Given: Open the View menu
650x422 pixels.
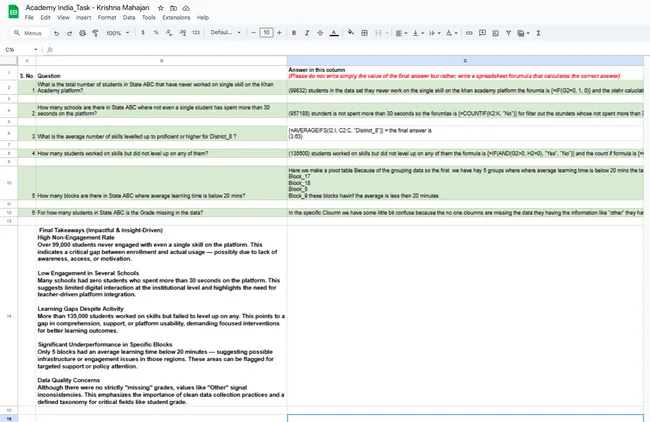Looking at the screenshot, I should pos(63,17).
